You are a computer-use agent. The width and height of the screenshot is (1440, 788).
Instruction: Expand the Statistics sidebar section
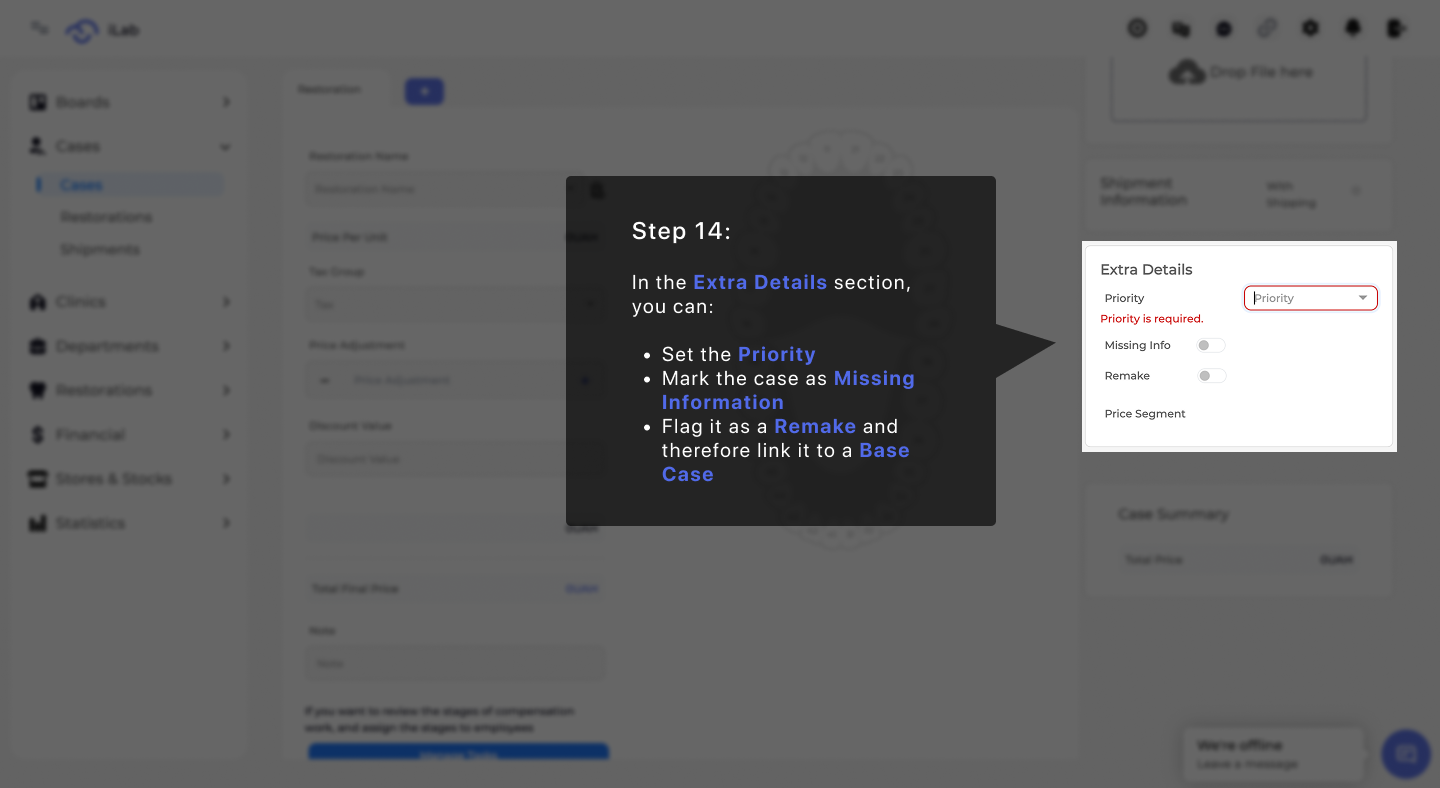click(129, 523)
